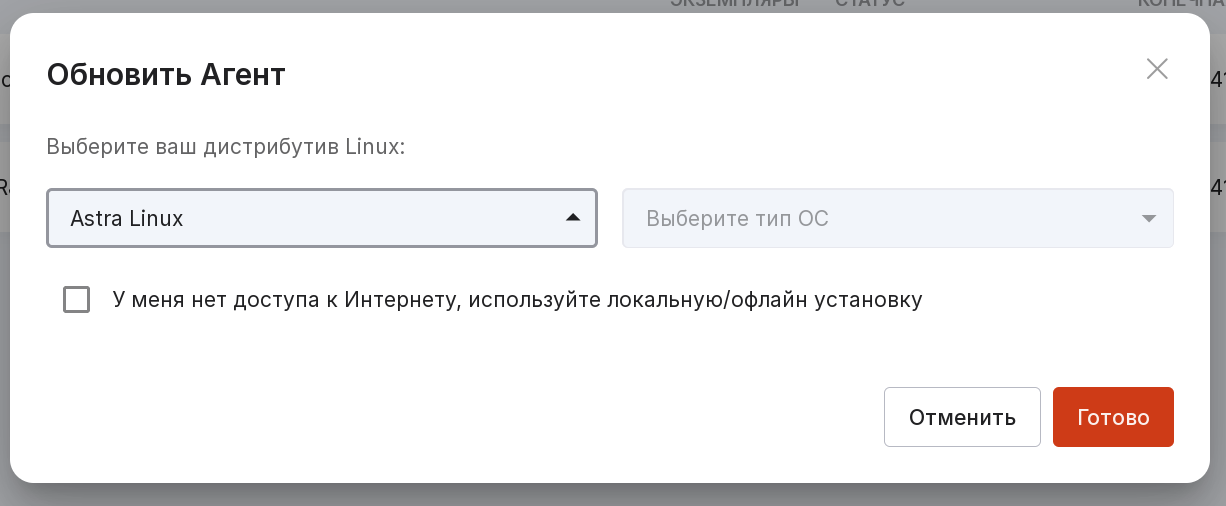The height and width of the screenshot is (506, 1226).
Task: Close the Обновить Агент dialog with X
Action: (1157, 69)
